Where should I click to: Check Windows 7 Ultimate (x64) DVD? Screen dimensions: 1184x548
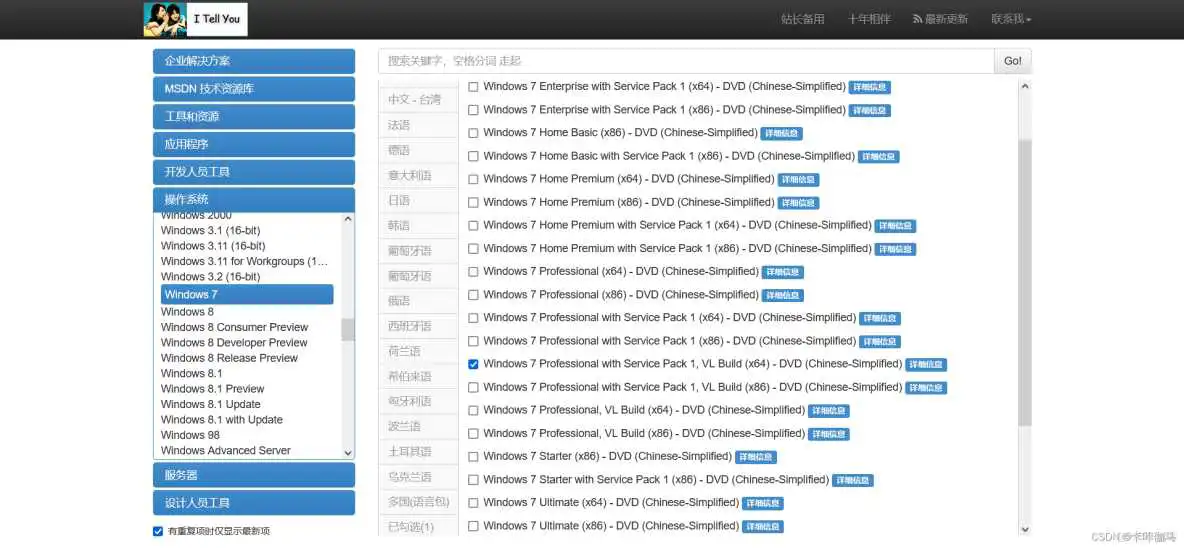473,503
